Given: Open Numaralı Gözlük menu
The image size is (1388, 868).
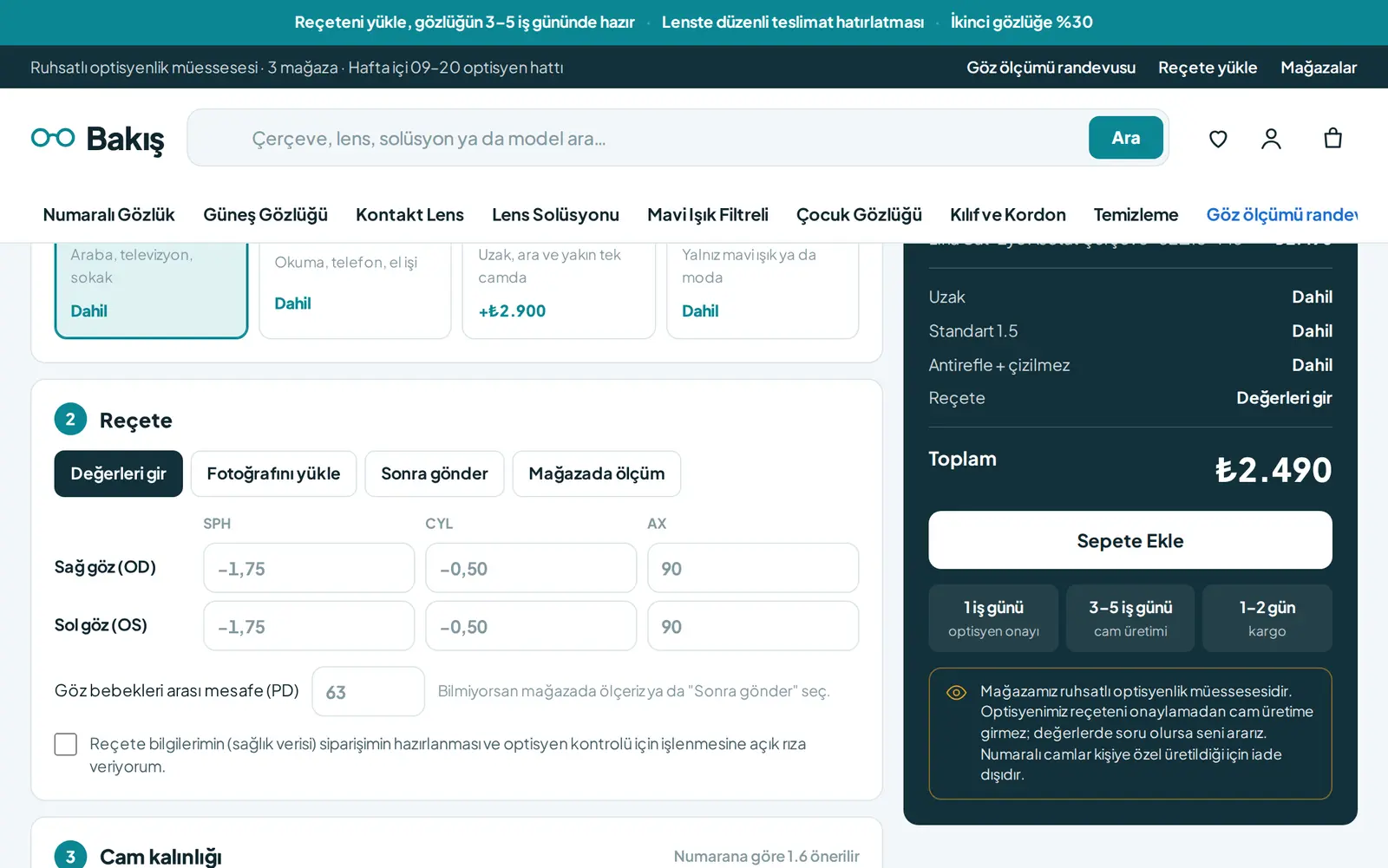Looking at the screenshot, I should pos(108,214).
